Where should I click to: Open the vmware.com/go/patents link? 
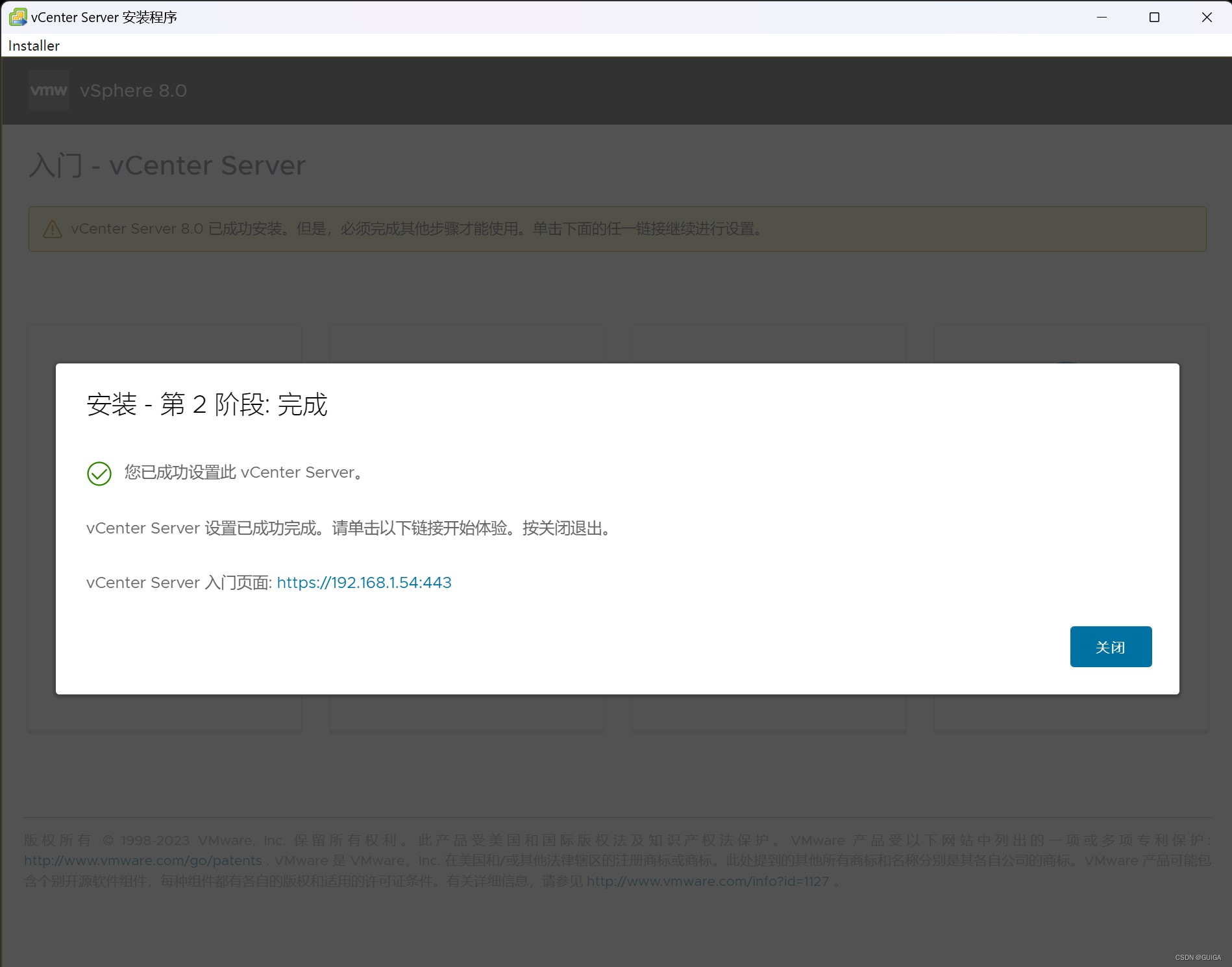point(142,860)
